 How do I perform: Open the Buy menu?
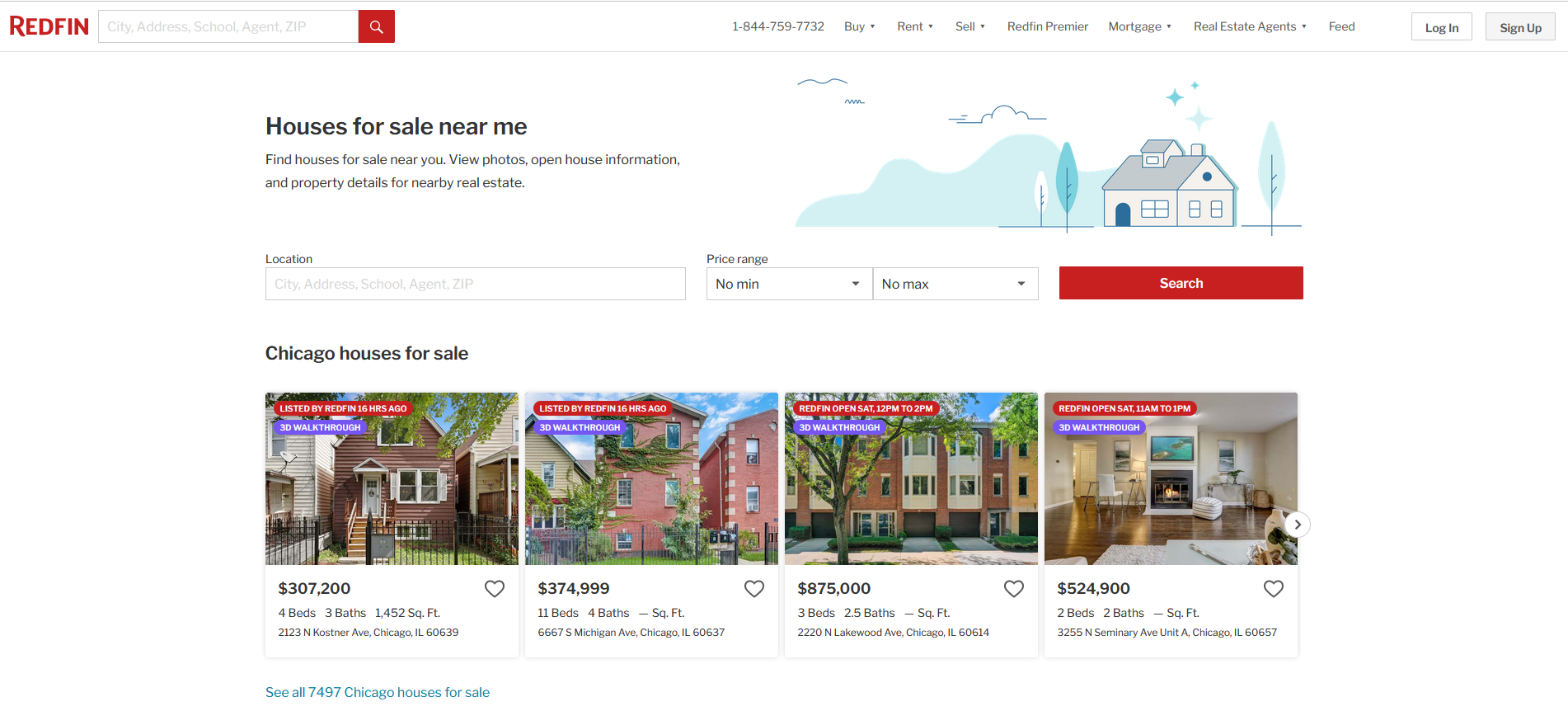pos(860,26)
